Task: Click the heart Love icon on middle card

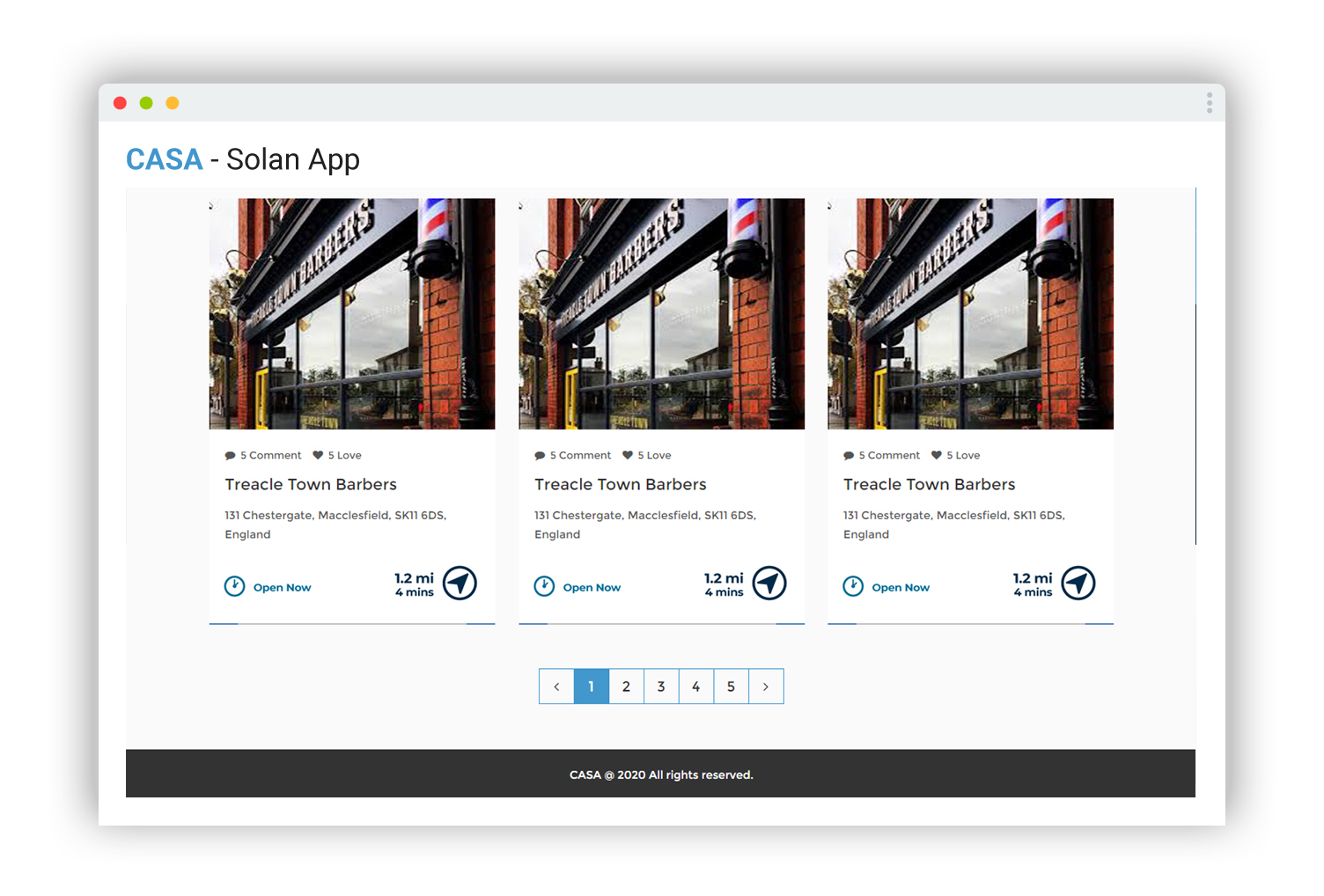Action: pyautogui.click(x=628, y=455)
